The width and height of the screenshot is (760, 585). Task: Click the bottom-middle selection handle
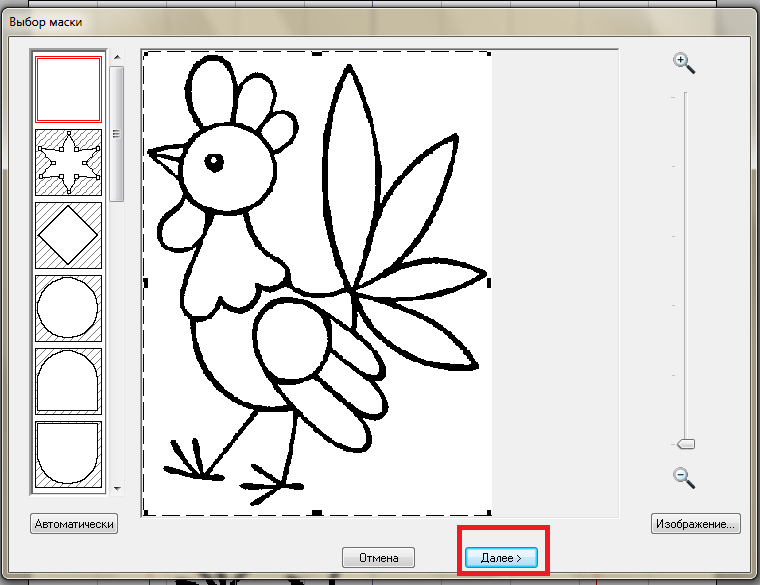tap(317, 513)
